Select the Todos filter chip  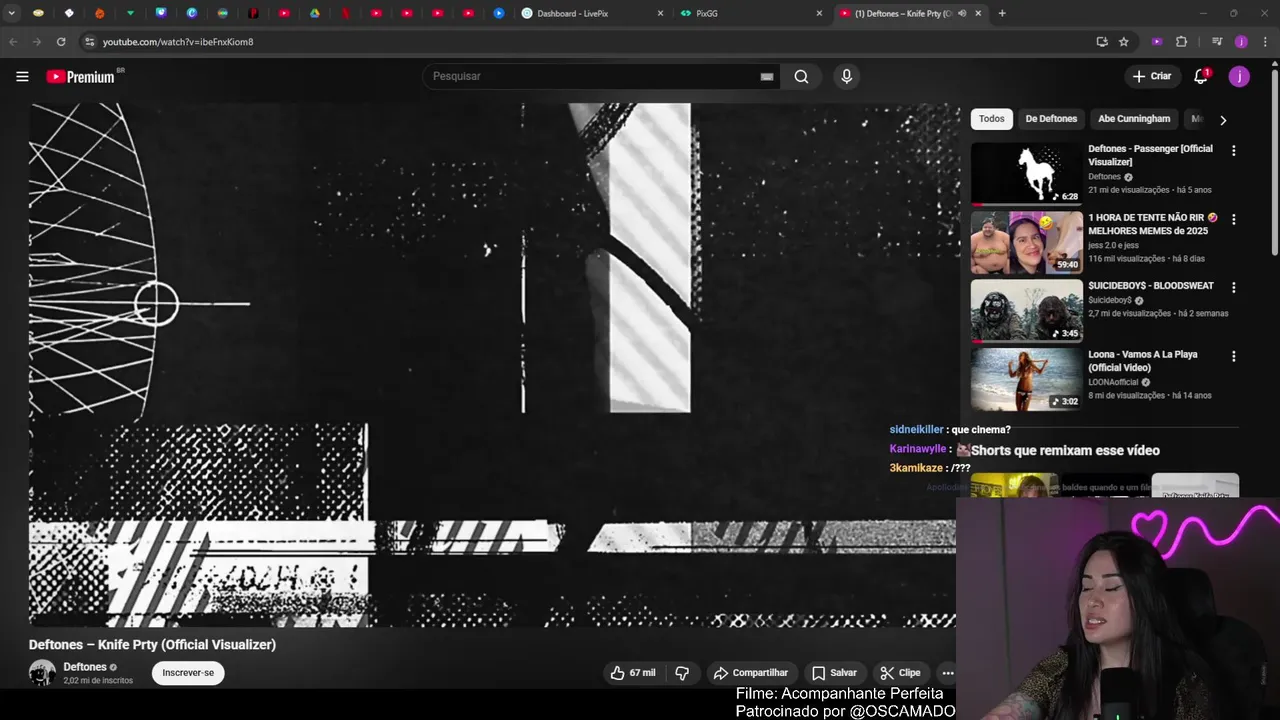pyautogui.click(x=992, y=119)
